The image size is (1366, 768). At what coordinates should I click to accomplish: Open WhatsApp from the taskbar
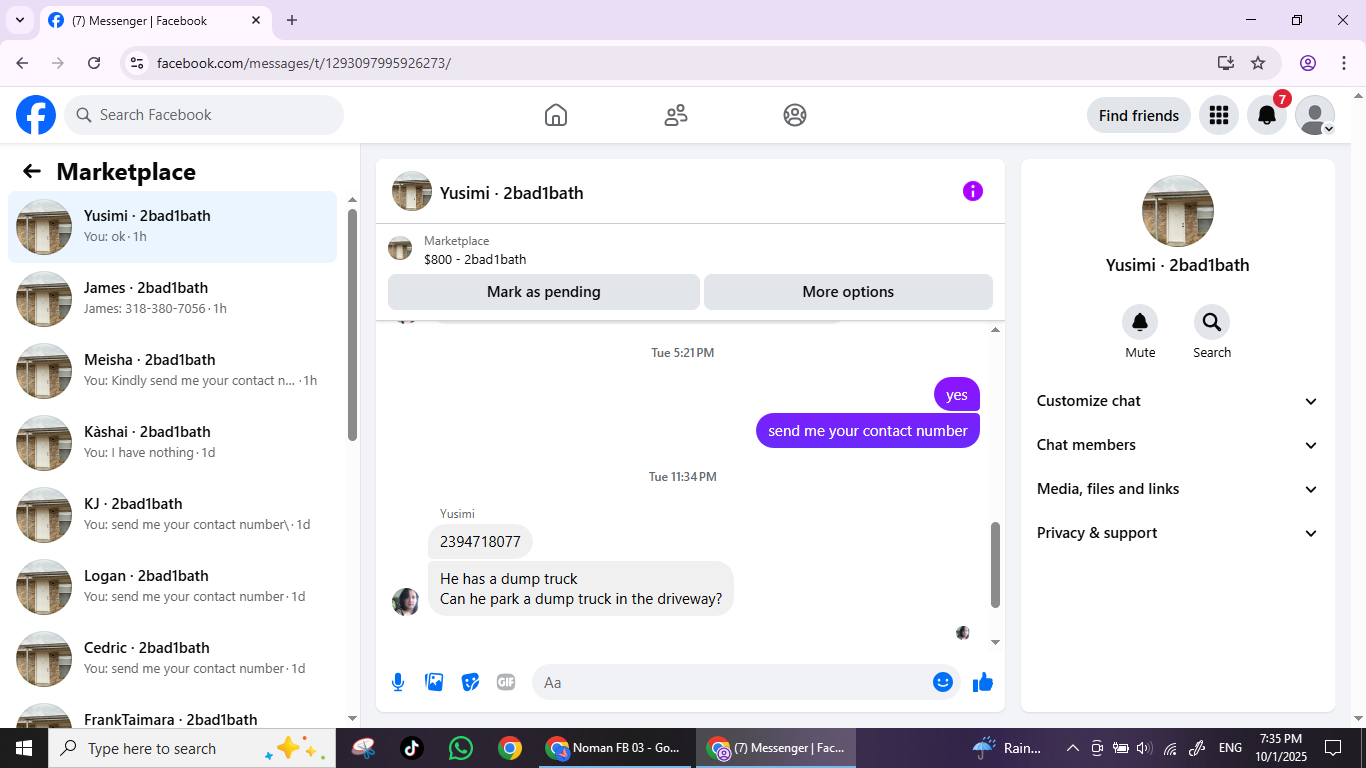(461, 748)
